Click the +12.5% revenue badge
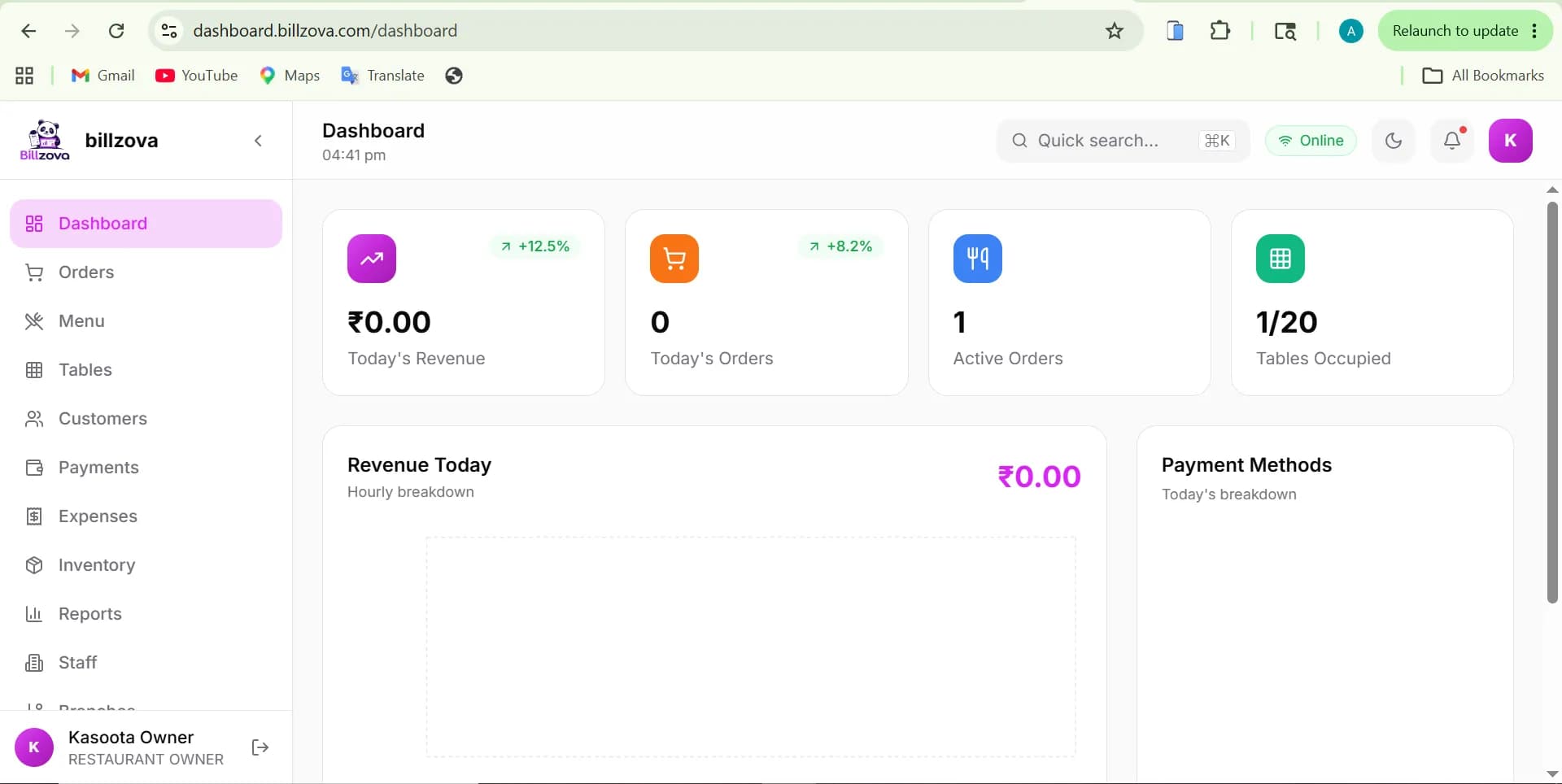The height and width of the screenshot is (784, 1562). [534, 246]
